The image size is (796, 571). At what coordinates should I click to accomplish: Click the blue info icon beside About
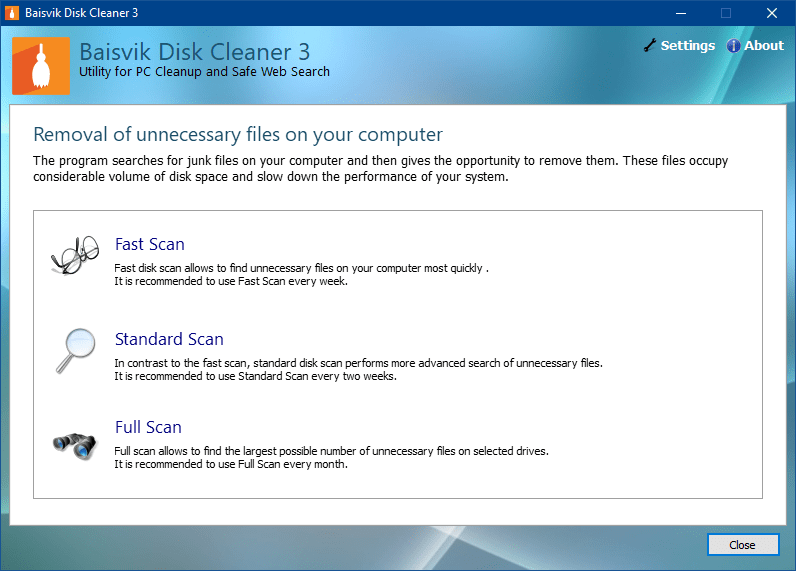[733, 46]
